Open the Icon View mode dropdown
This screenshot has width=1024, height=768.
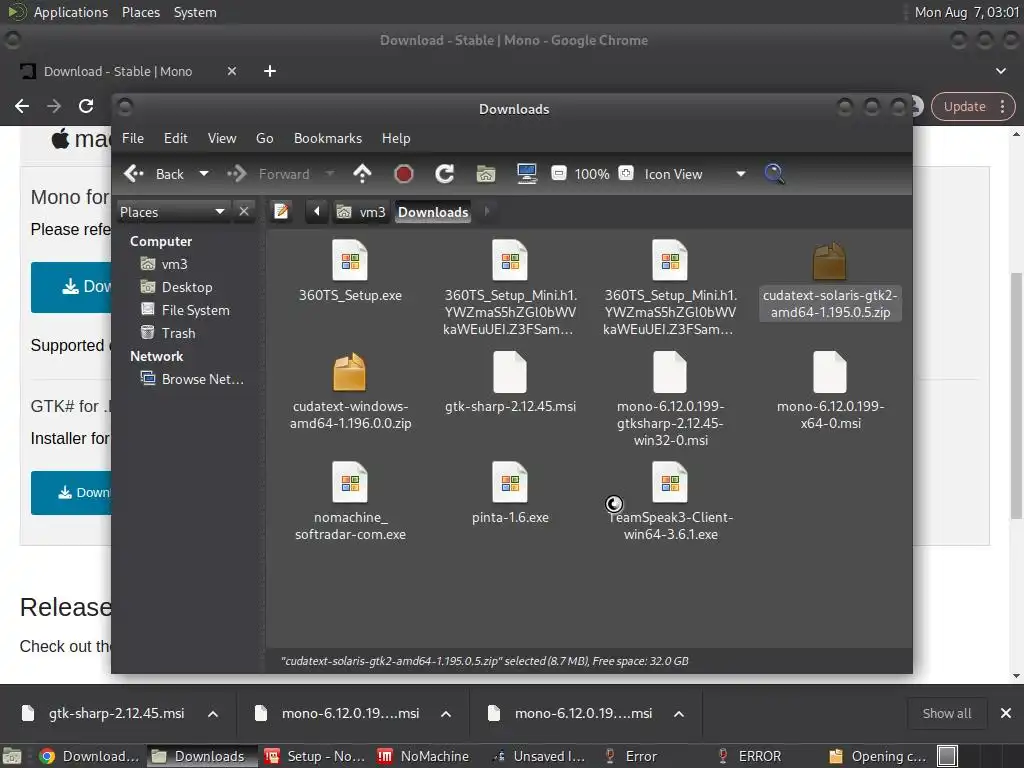695,174
